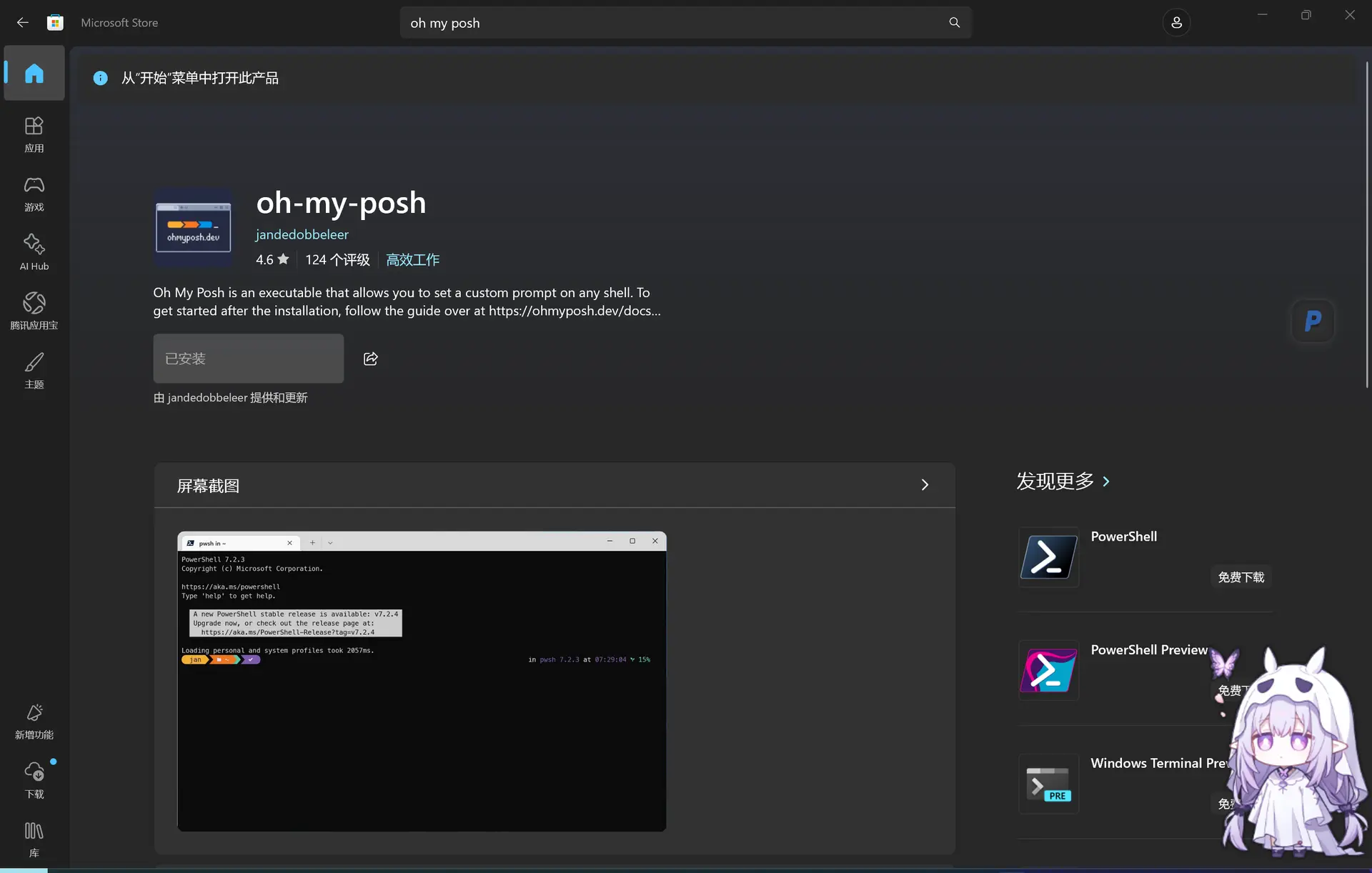
Task: Open the oh-my-posh terminal screenshot thumbnail
Action: coord(422,682)
